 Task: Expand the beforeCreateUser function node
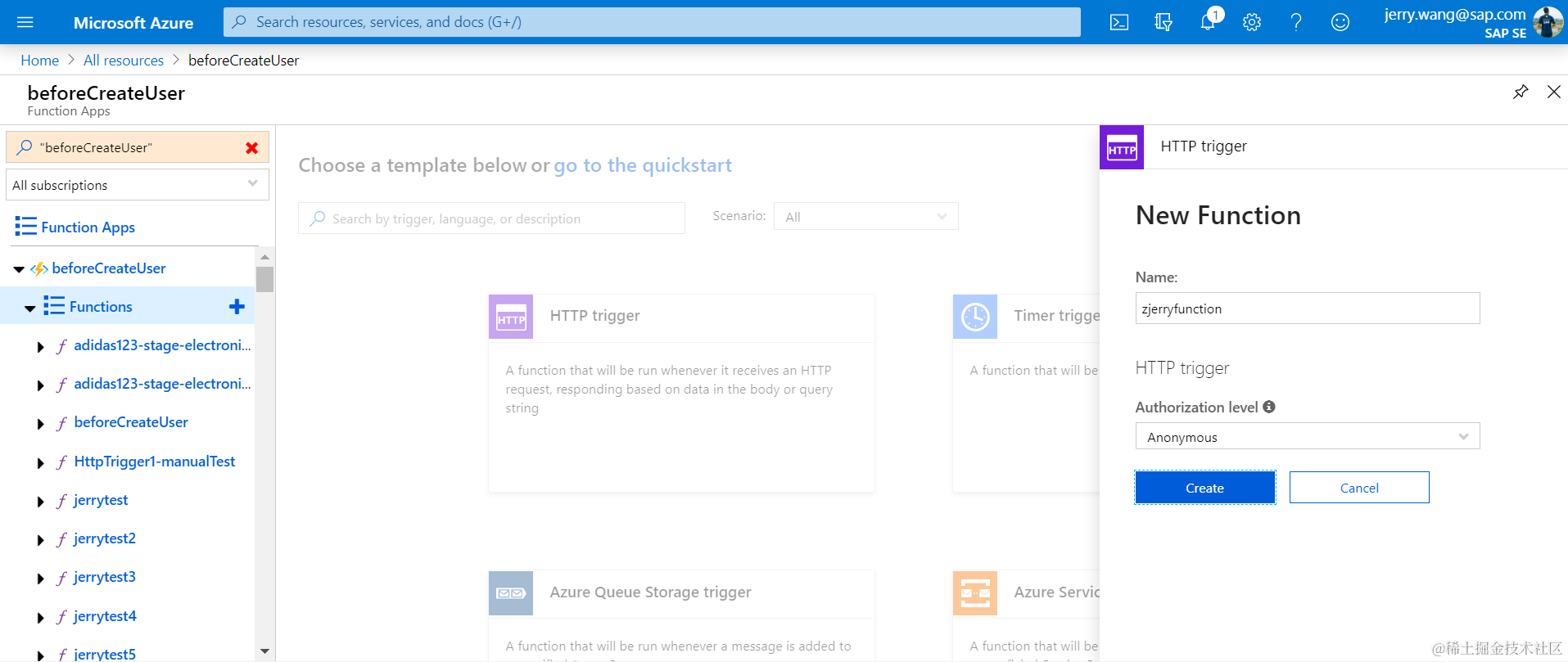point(40,424)
